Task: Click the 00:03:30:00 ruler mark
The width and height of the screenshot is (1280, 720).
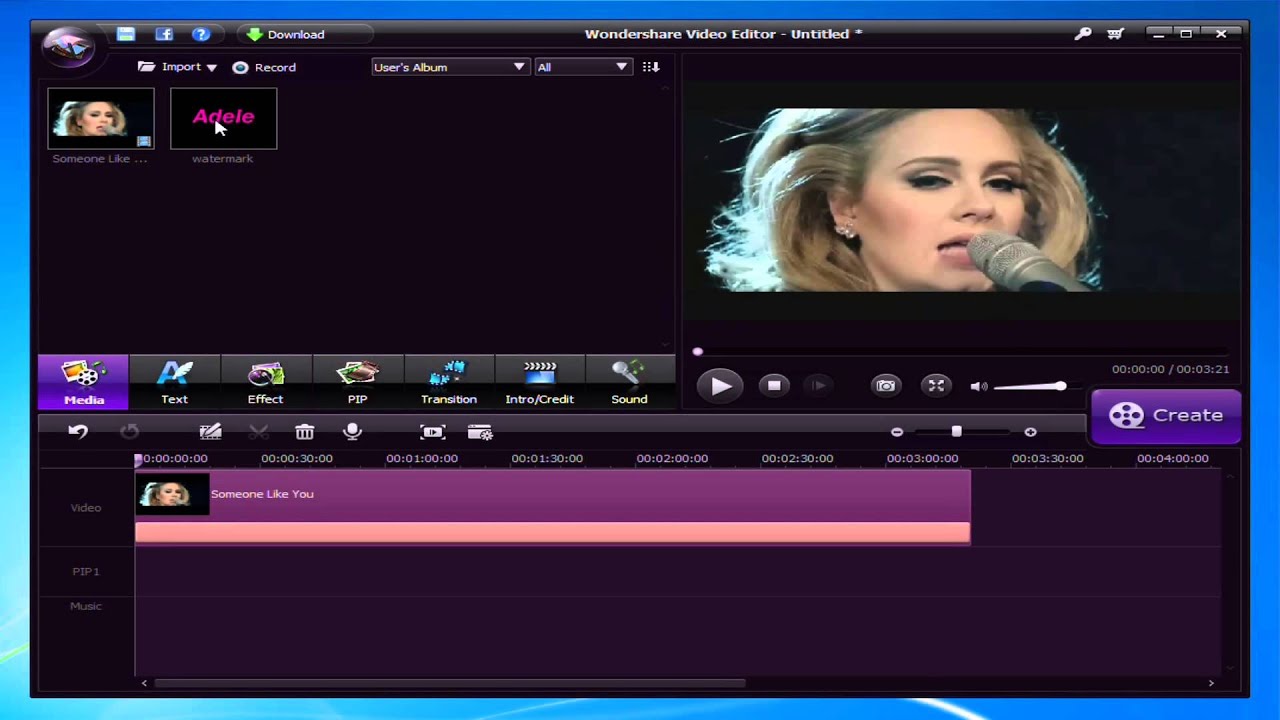Action: [1047, 458]
